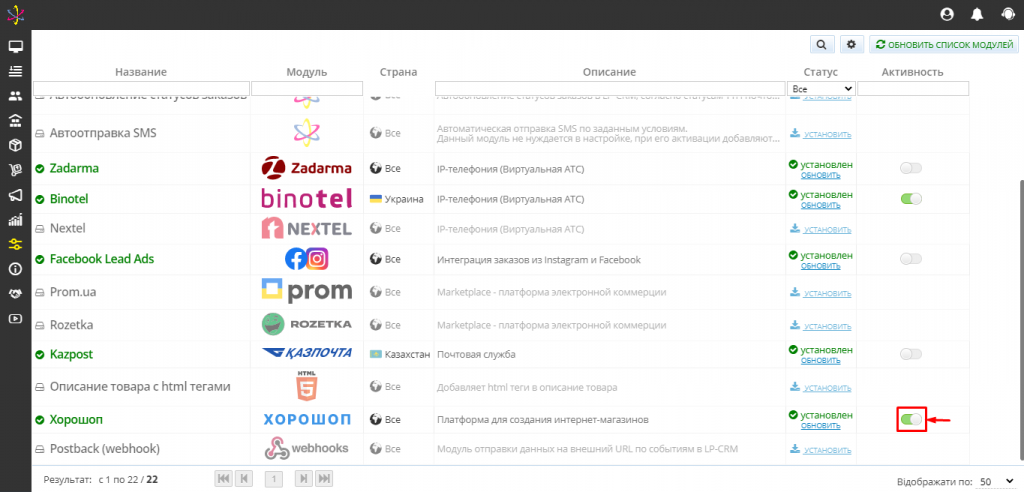Click установить link for Rozetka
The height and width of the screenshot is (492, 1024).
pyautogui.click(x=827, y=325)
